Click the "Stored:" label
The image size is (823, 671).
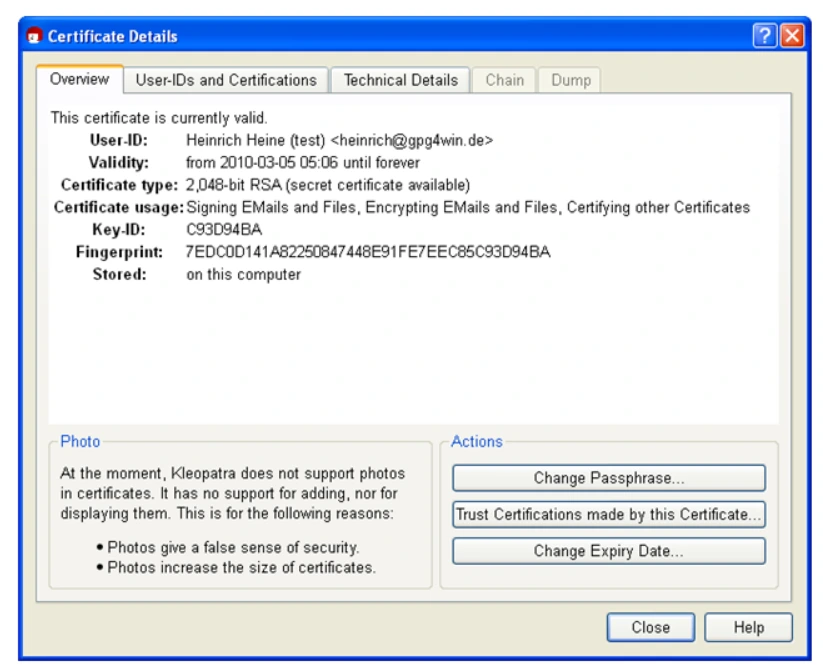[x=120, y=274]
